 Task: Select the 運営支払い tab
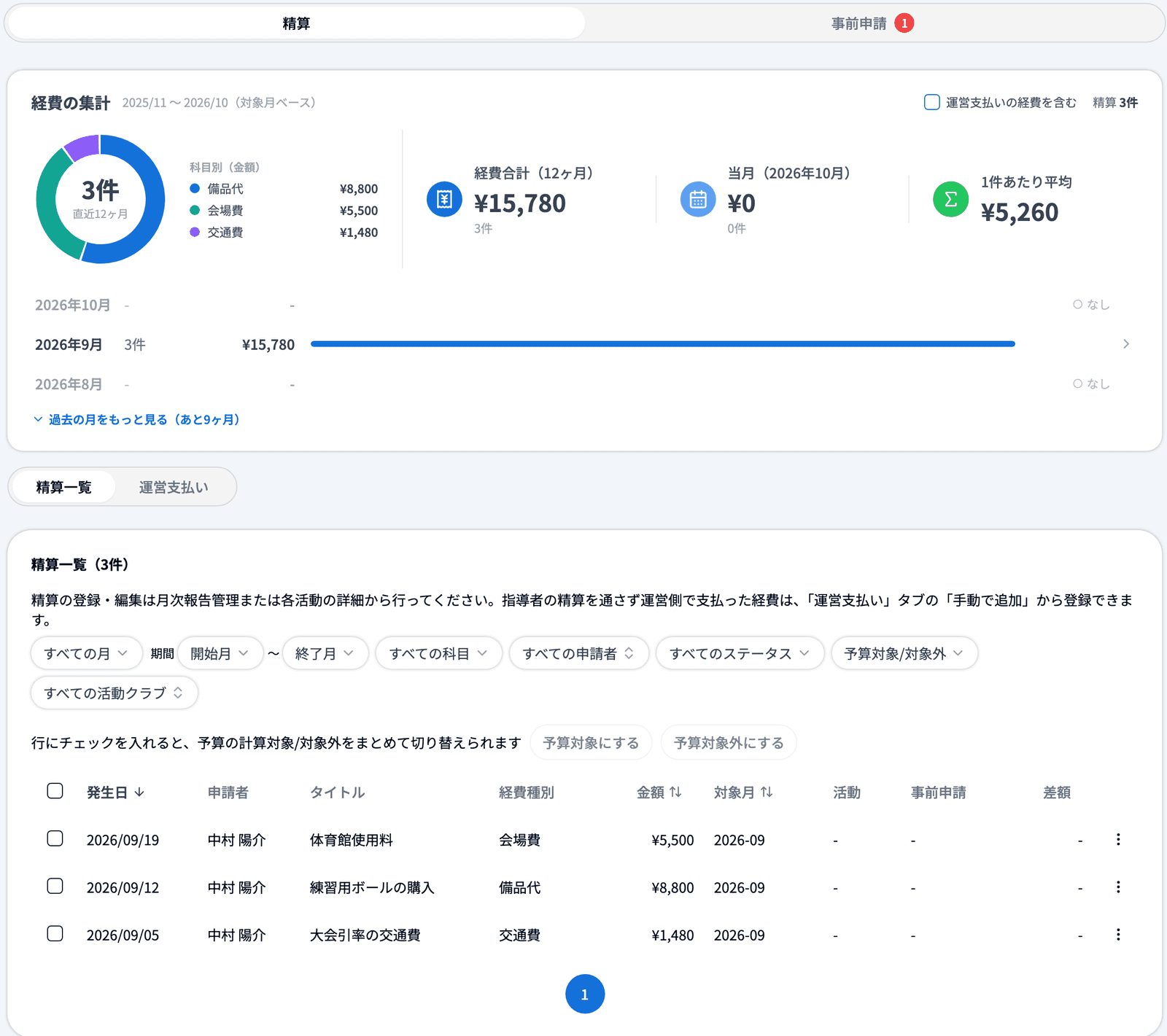(174, 487)
